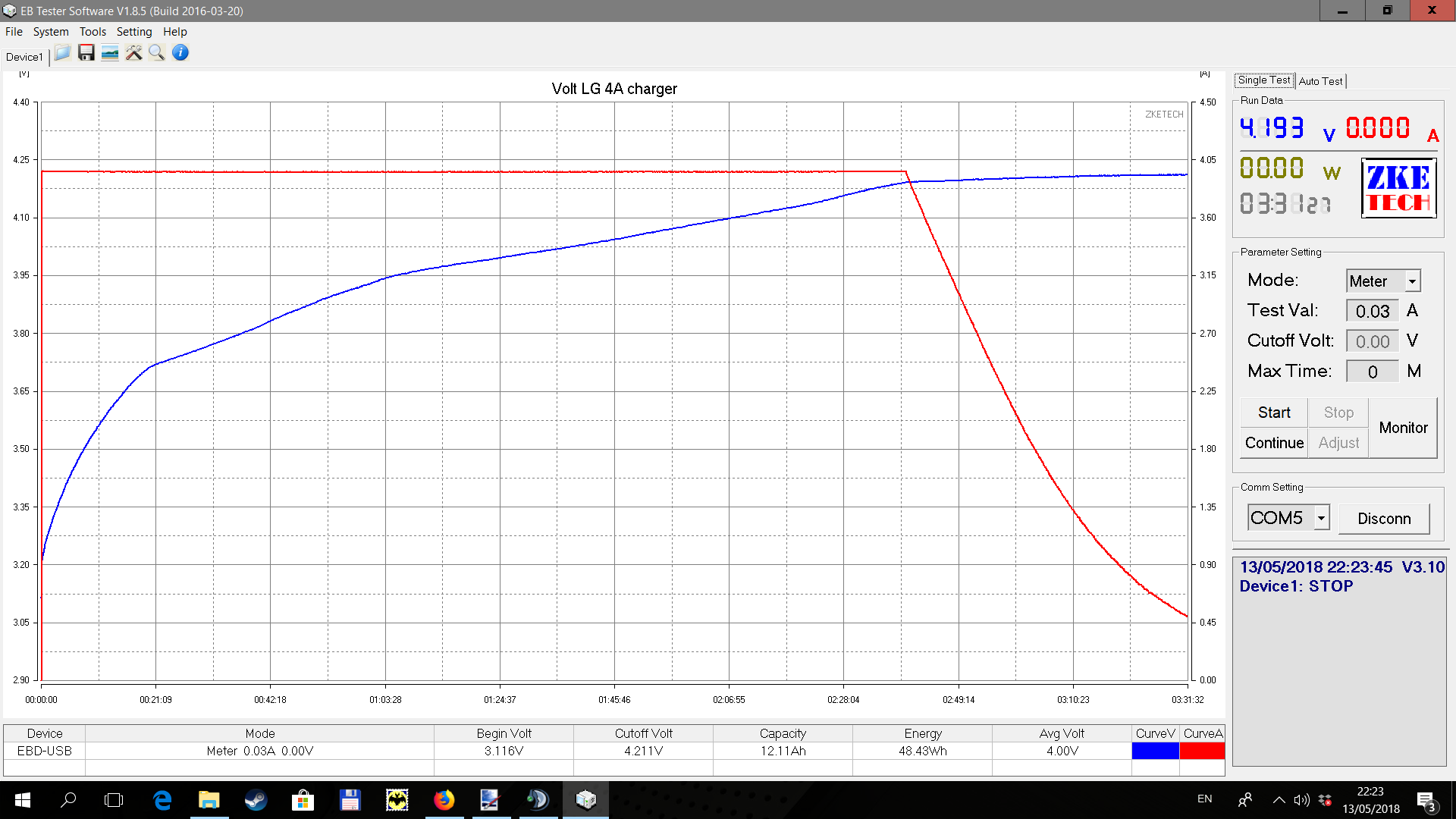Click the Test Val input field

(1372, 311)
